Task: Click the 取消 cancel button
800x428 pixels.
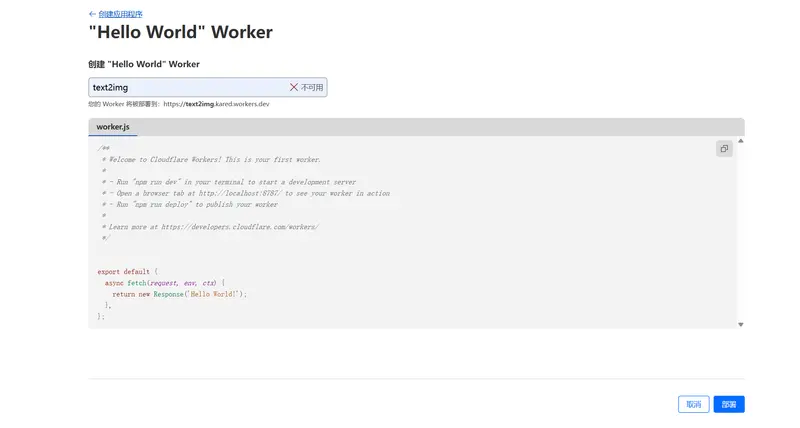Action: [693, 405]
